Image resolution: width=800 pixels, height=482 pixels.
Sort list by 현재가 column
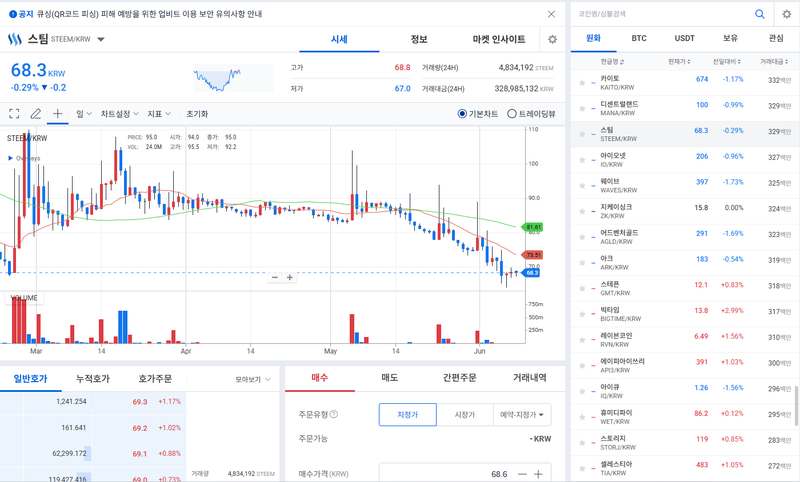[680, 62]
